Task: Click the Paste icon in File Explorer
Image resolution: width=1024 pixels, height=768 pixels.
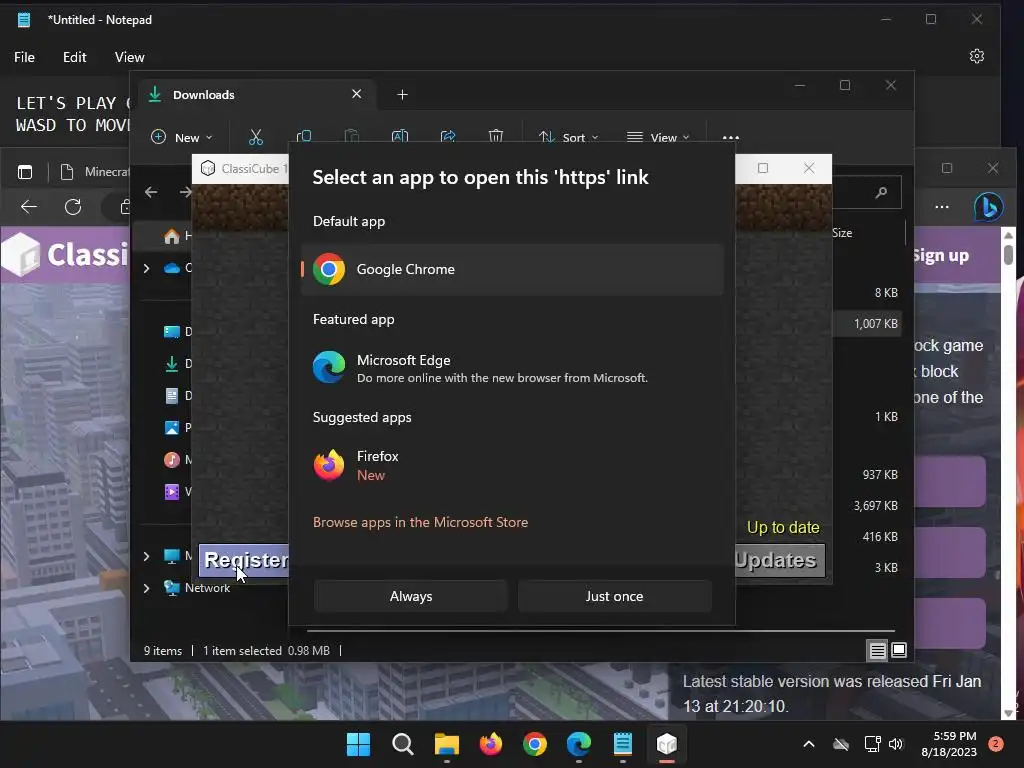Action: point(351,137)
